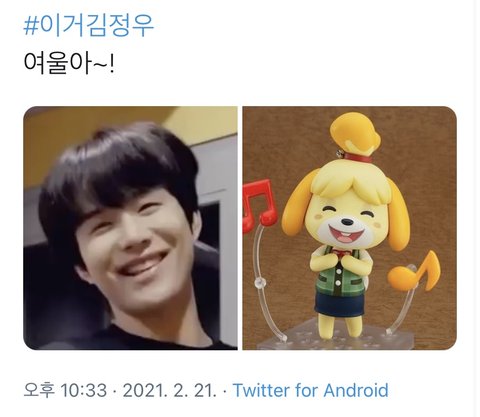Open the #이거김정우 hashtag link
The image size is (480, 417).
[89, 25]
